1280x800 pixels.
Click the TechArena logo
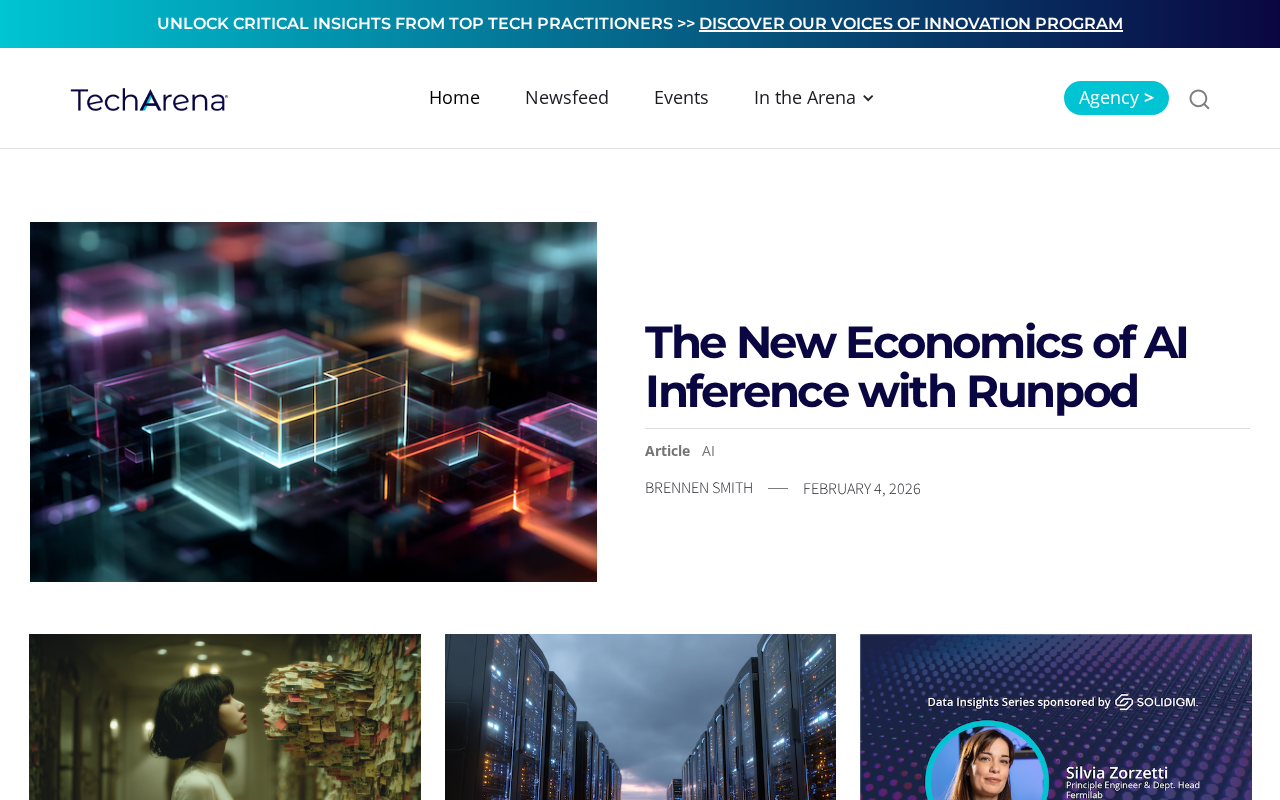149,99
